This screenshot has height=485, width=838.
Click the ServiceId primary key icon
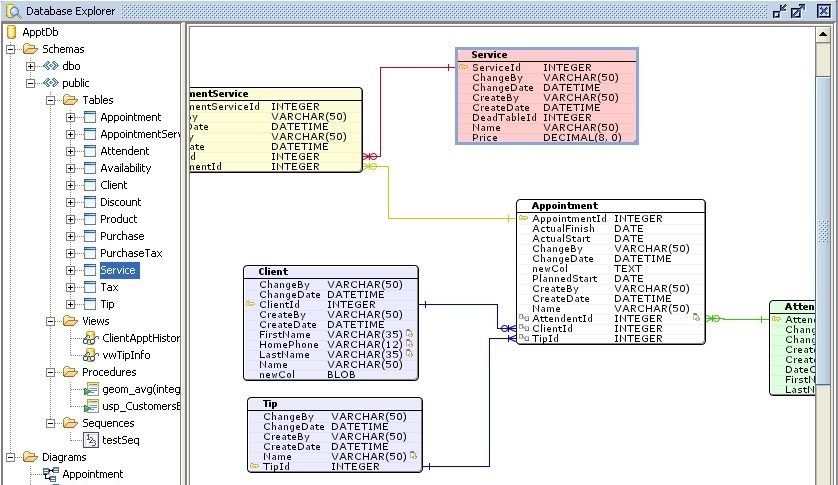tap(464, 67)
